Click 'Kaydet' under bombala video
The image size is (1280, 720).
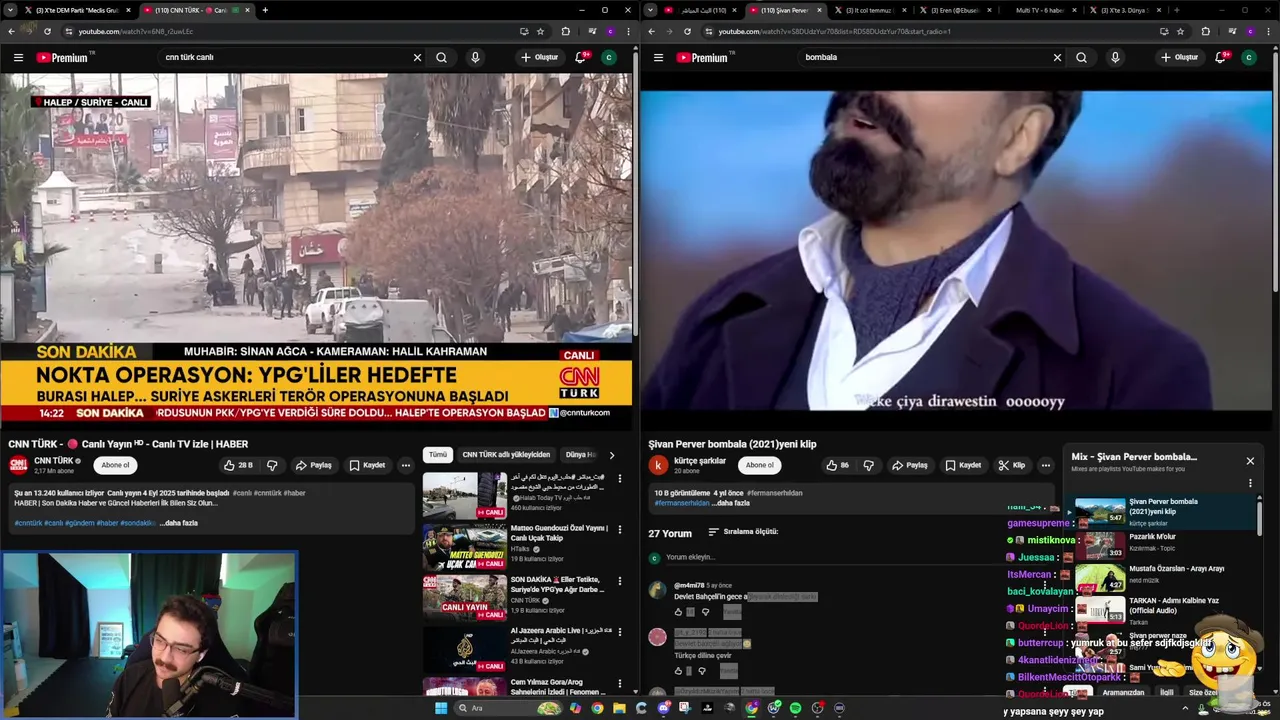click(962, 465)
